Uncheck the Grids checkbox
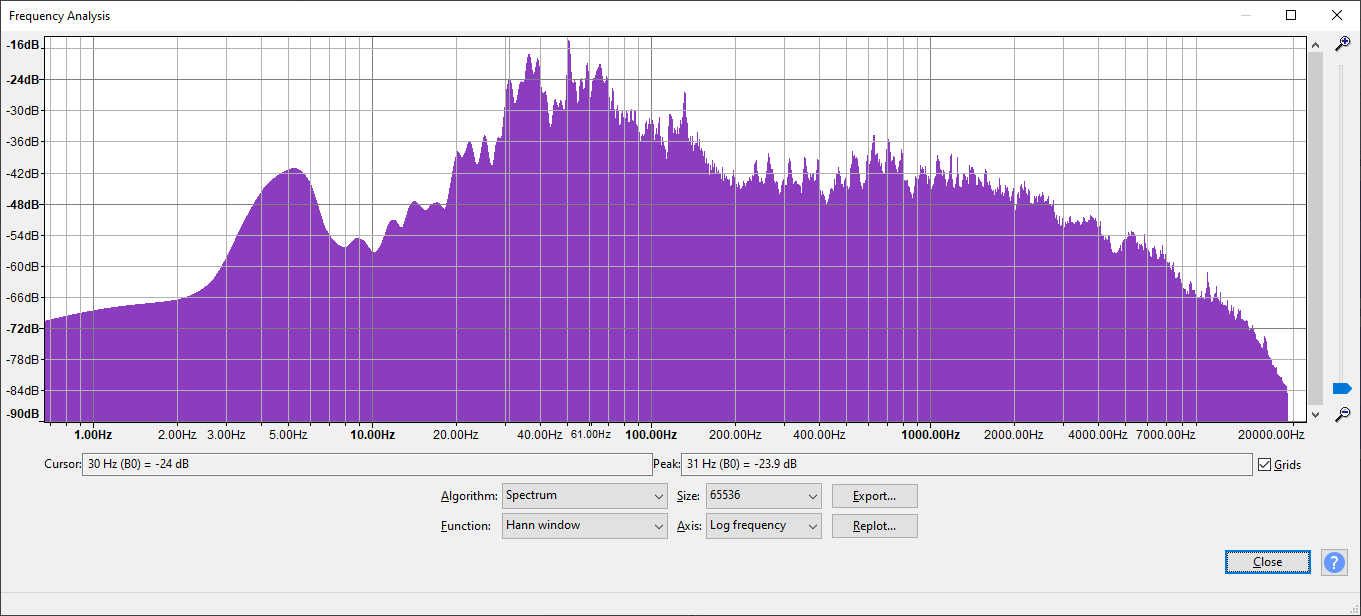1361x616 pixels. tap(1265, 465)
